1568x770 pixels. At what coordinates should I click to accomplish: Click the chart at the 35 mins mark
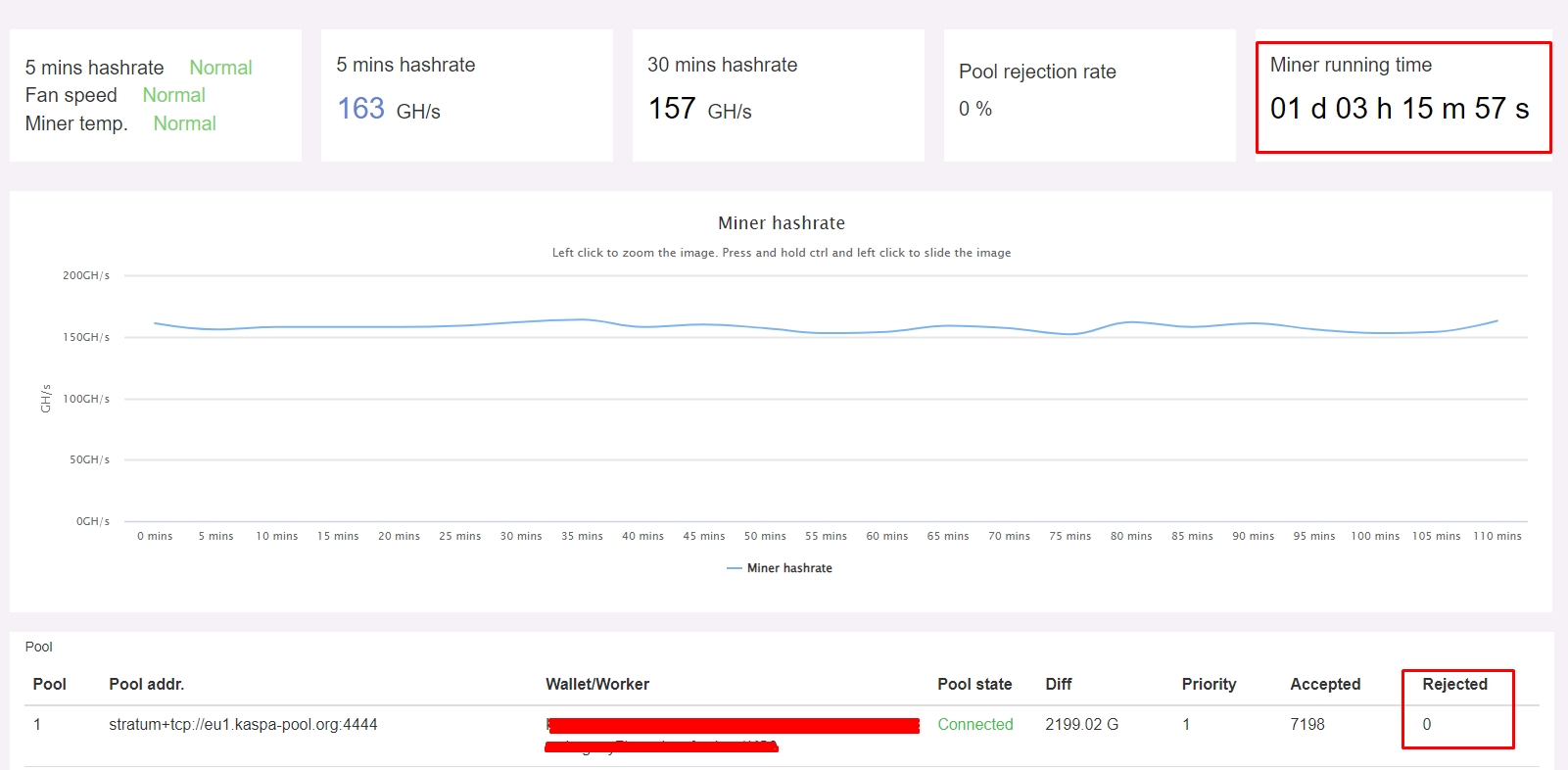(582, 319)
